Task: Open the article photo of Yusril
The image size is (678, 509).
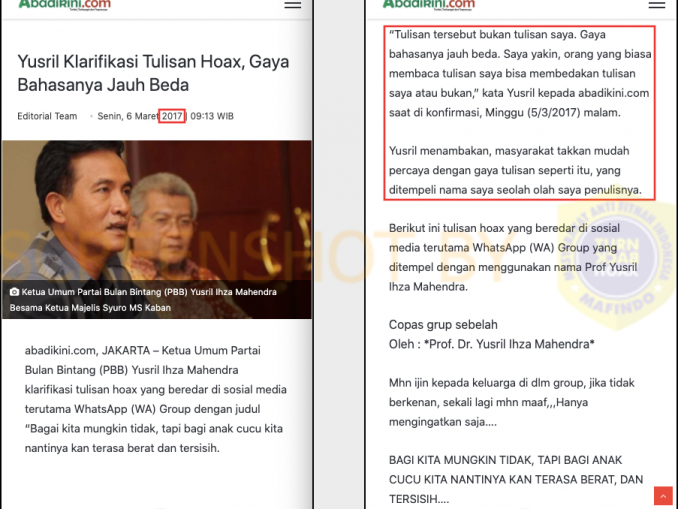Action: point(157,230)
